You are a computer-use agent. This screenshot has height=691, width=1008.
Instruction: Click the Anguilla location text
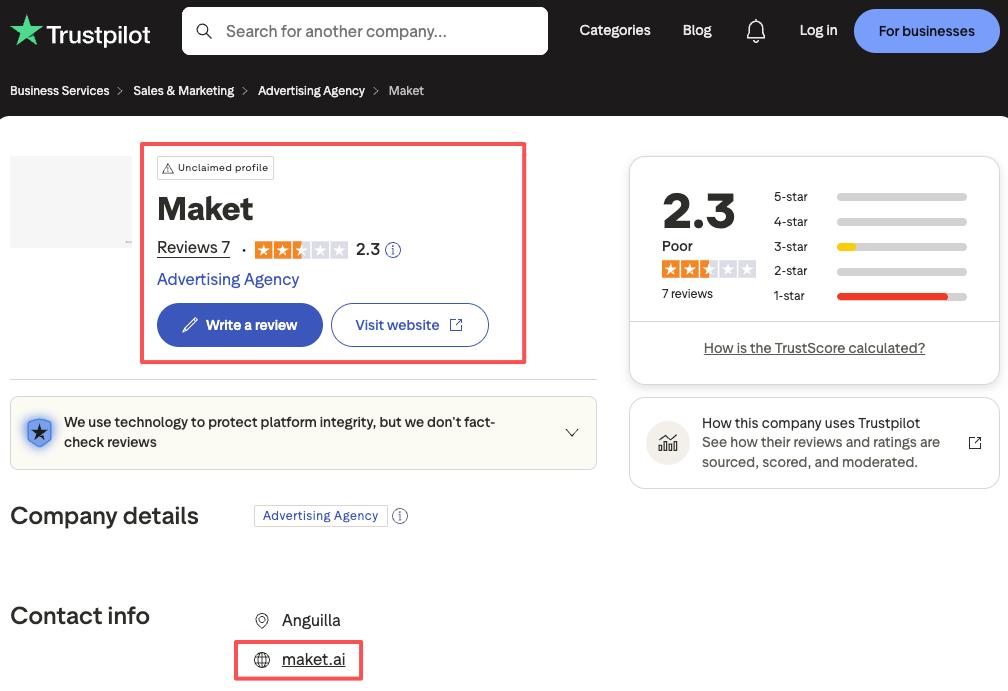(x=311, y=620)
